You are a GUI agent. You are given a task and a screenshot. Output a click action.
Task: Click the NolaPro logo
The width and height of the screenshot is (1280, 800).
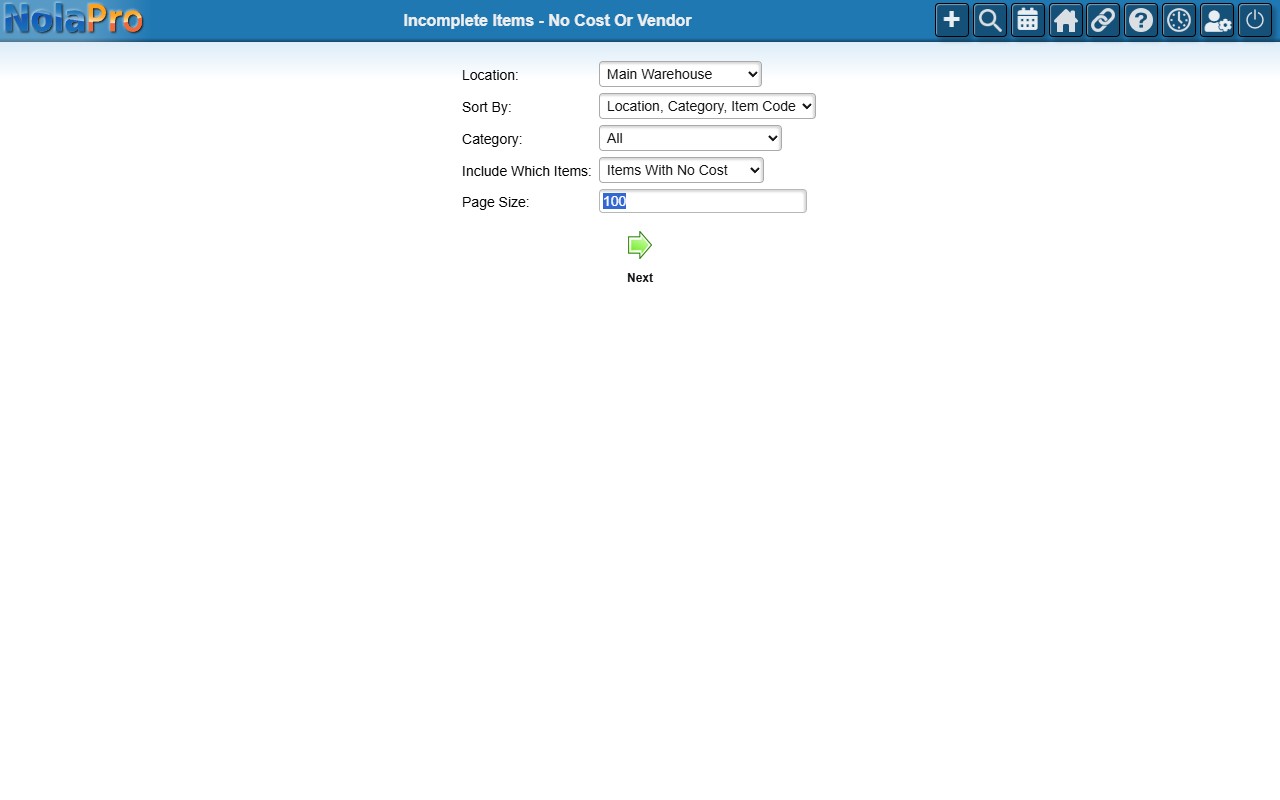pyautogui.click(x=73, y=19)
